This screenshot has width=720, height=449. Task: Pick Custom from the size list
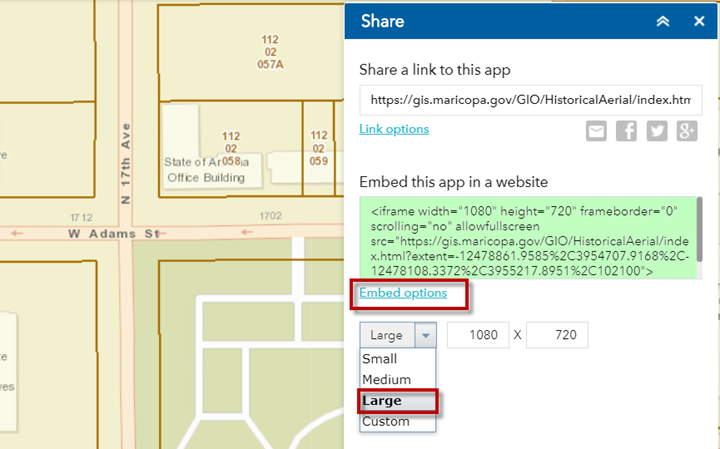pos(385,422)
